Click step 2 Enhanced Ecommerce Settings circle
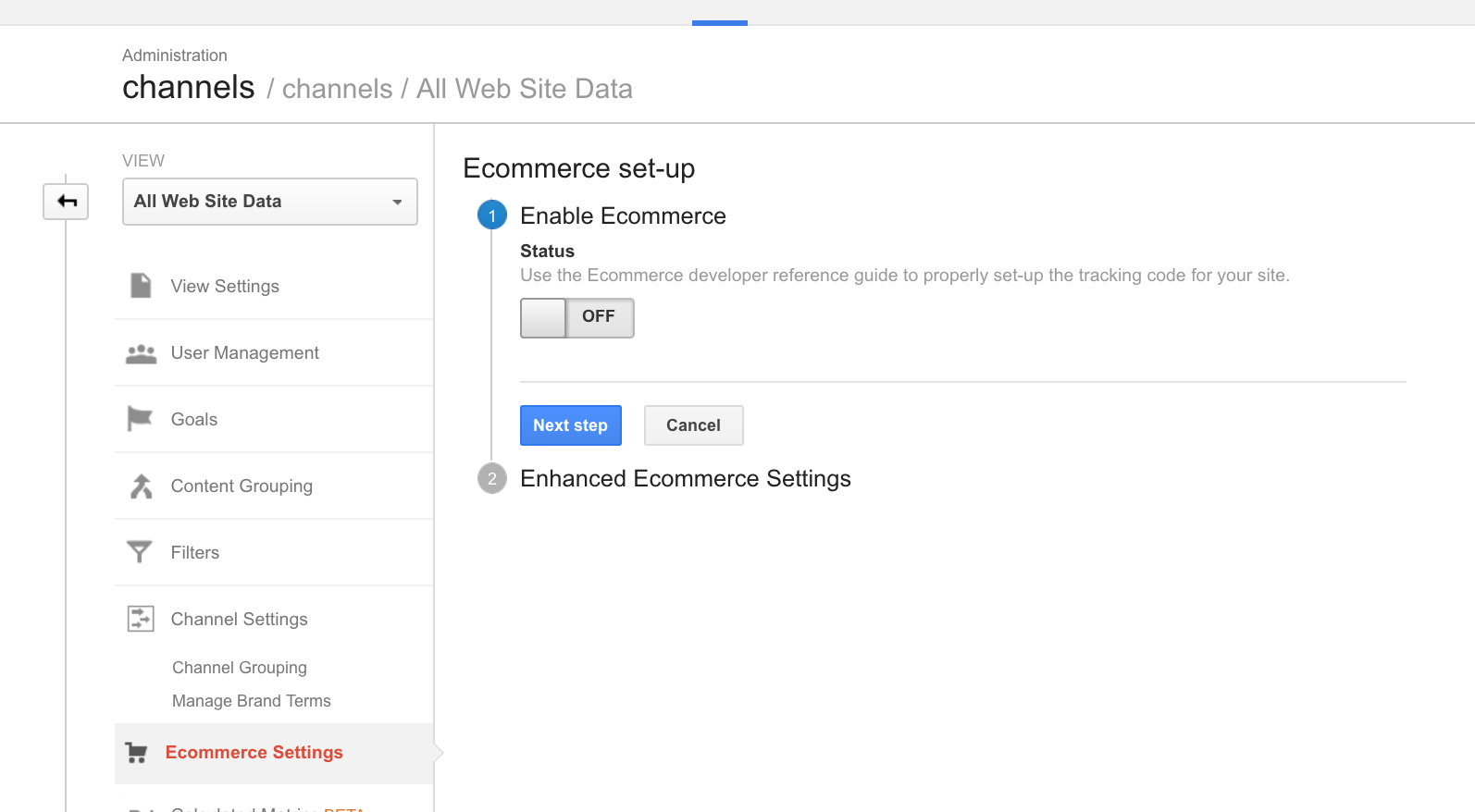Image resolution: width=1475 pixels, height=812 pixels. pyautogui.click(x=492, y=478)
